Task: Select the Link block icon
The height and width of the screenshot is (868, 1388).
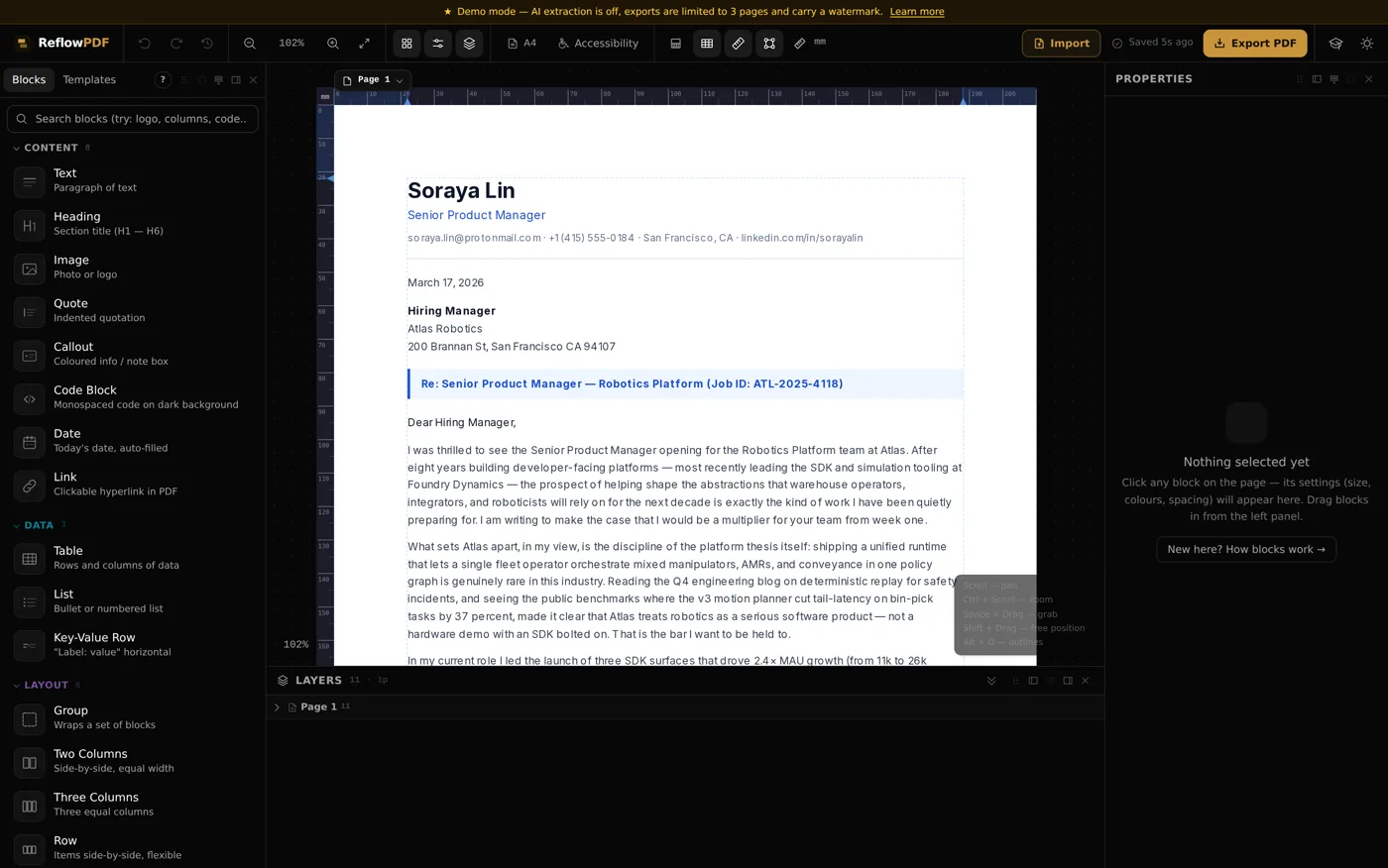Action: (30, 487)
